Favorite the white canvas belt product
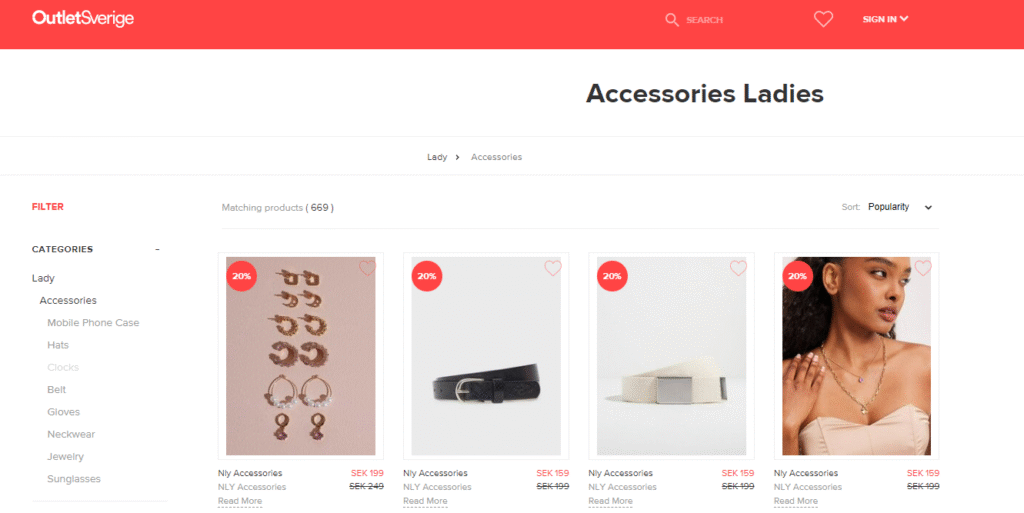The height and width of the screenshot is (513, 1024). pos(739,268)
